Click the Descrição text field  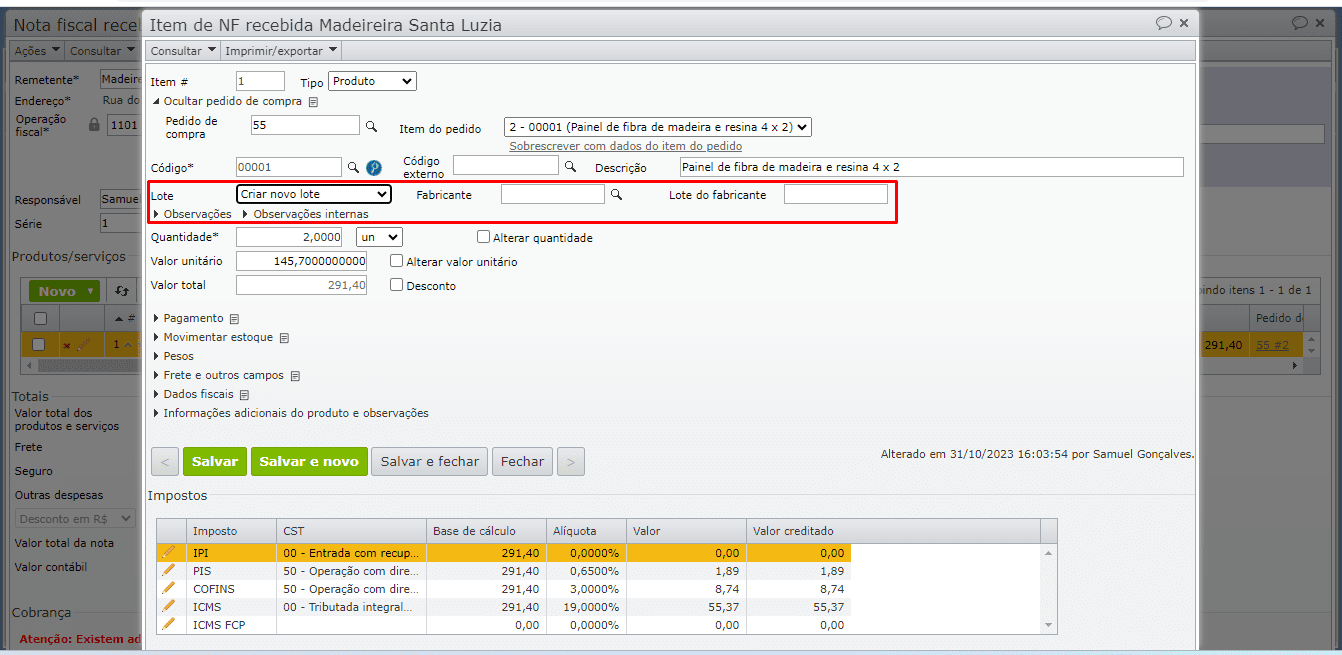click(931, 167)
